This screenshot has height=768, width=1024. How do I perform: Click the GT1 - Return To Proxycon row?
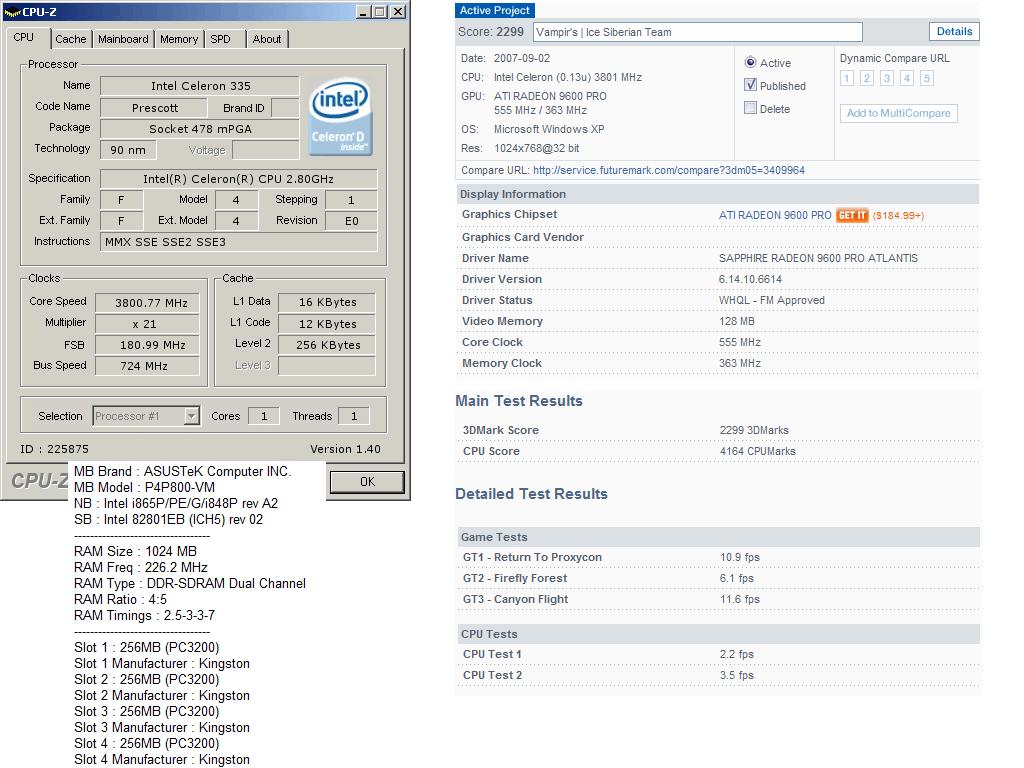[718, 557]
